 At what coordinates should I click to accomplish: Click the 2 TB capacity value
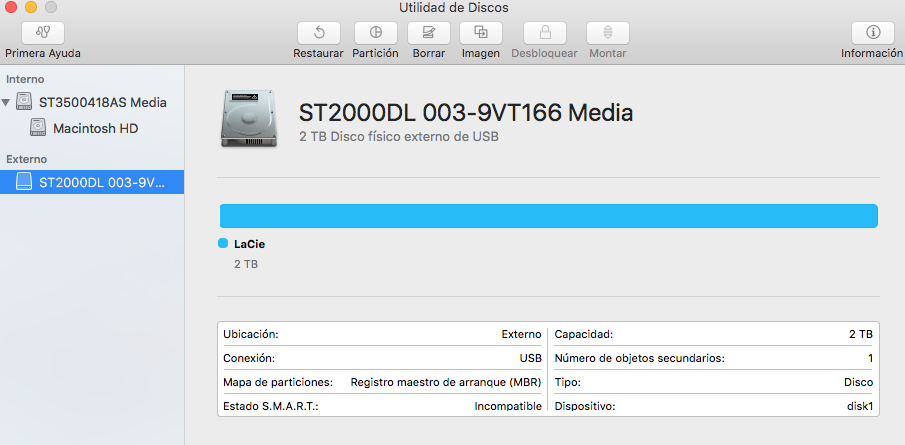[x=861, y=334]
